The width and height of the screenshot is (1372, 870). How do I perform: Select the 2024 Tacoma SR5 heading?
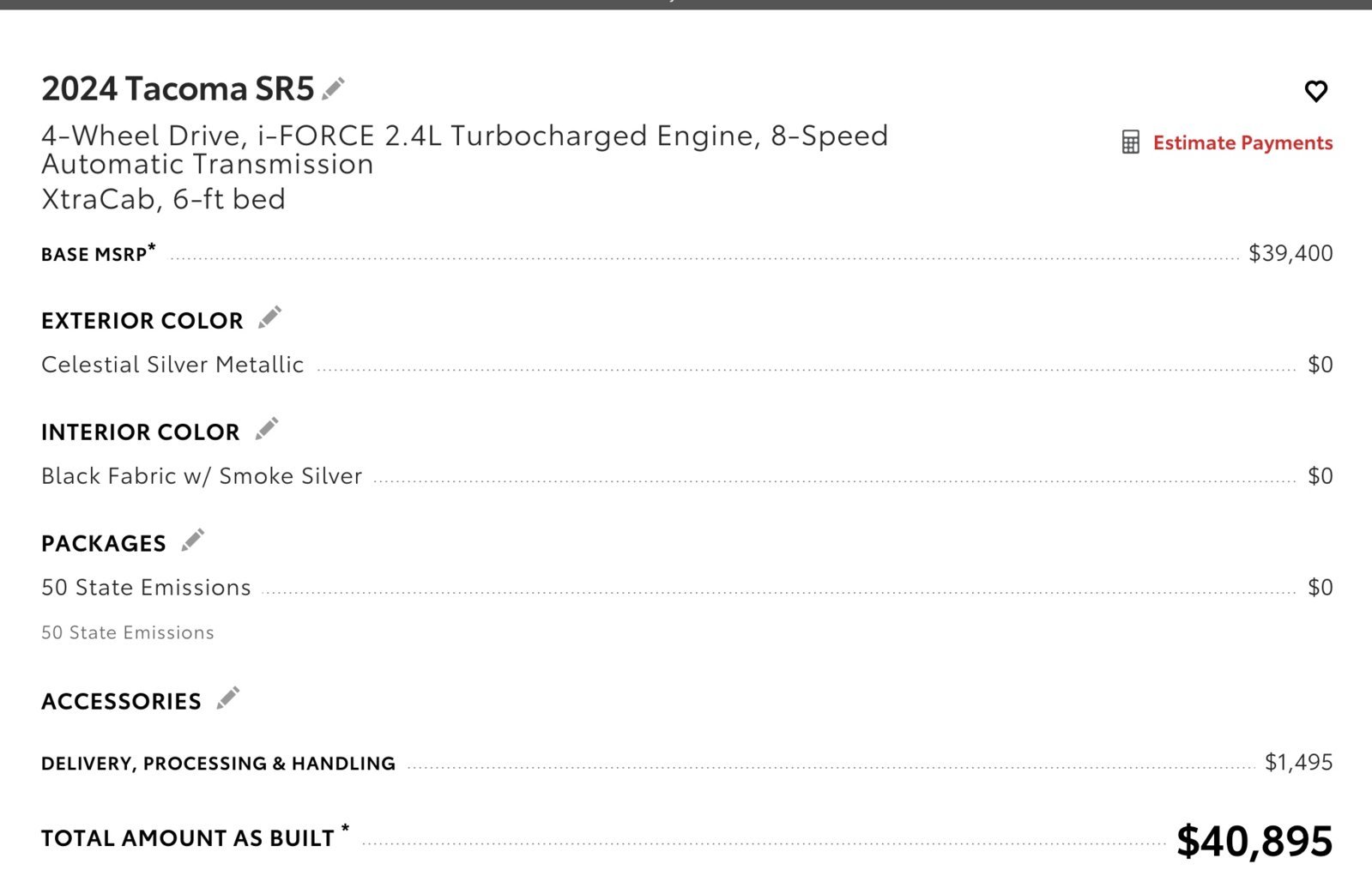[178, 89]
